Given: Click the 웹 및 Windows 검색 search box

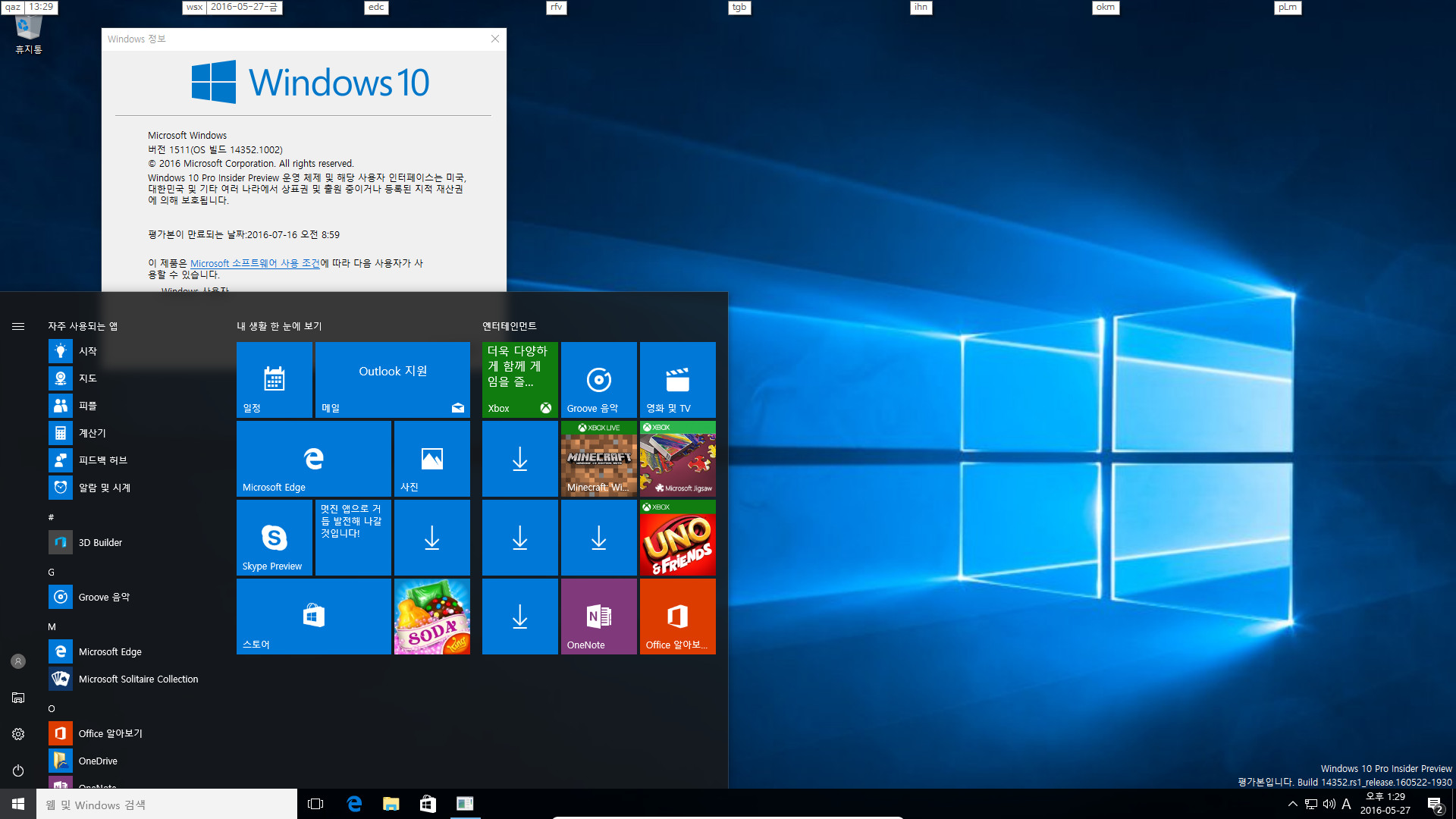Looking at the screenshot, I should coord(167,804).
